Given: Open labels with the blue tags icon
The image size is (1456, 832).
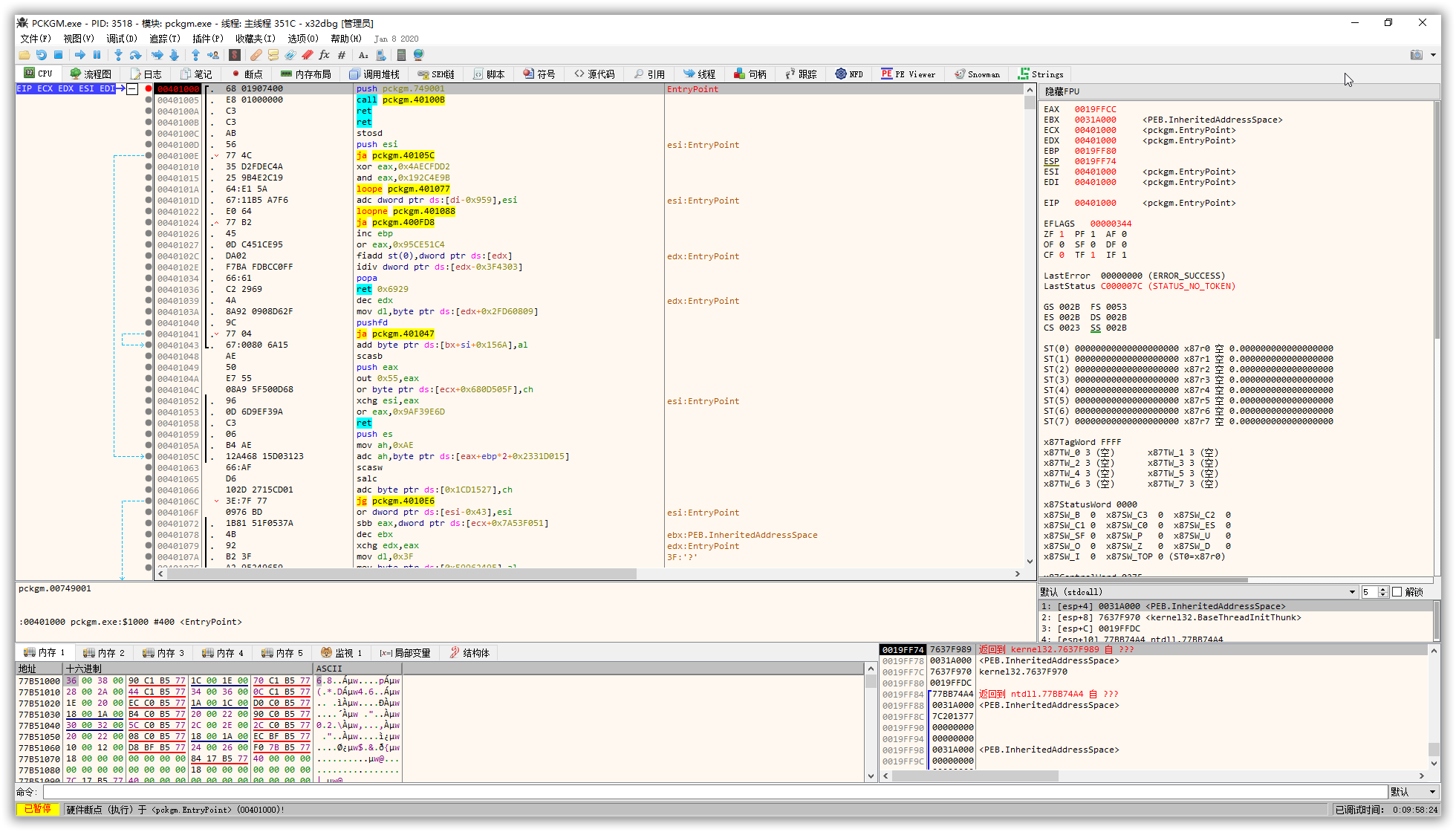Looking at the screenshot, I should click(x=290, y=55).
